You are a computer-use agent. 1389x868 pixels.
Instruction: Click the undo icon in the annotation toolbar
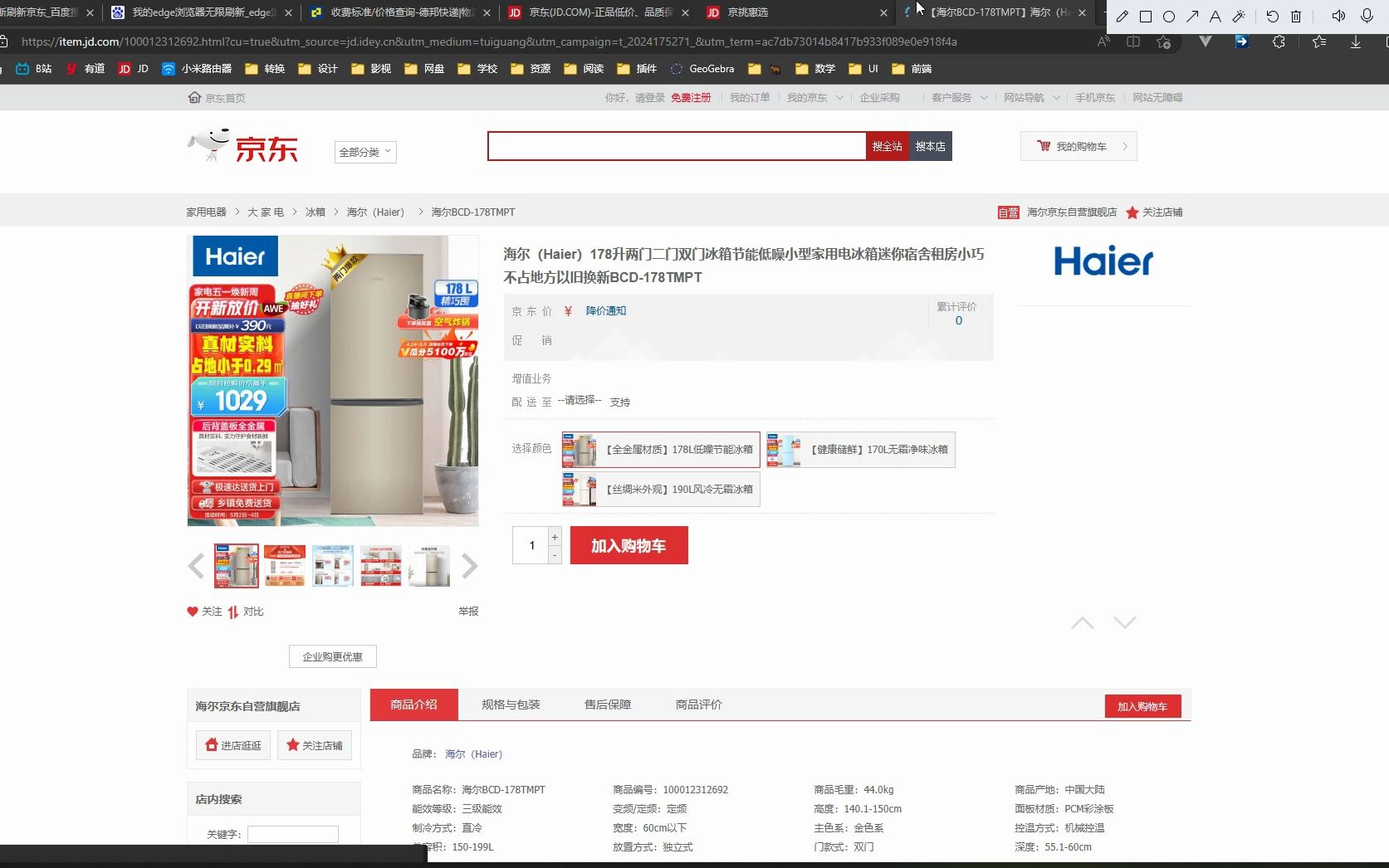[1271, 16]
